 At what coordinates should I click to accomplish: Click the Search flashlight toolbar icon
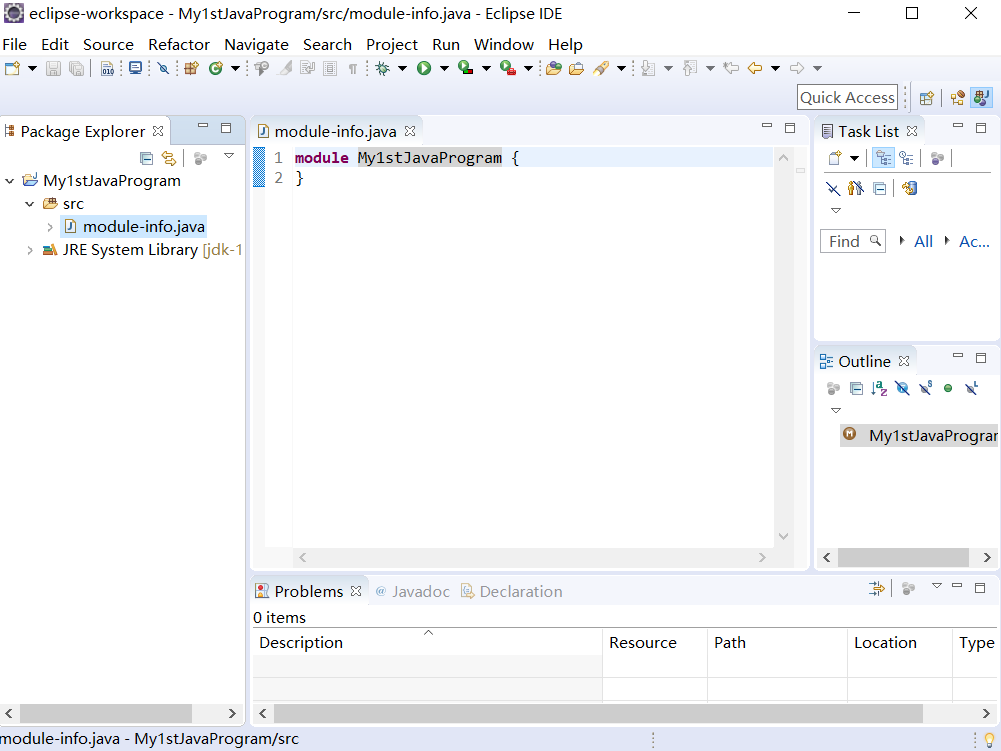click(601, 68)
